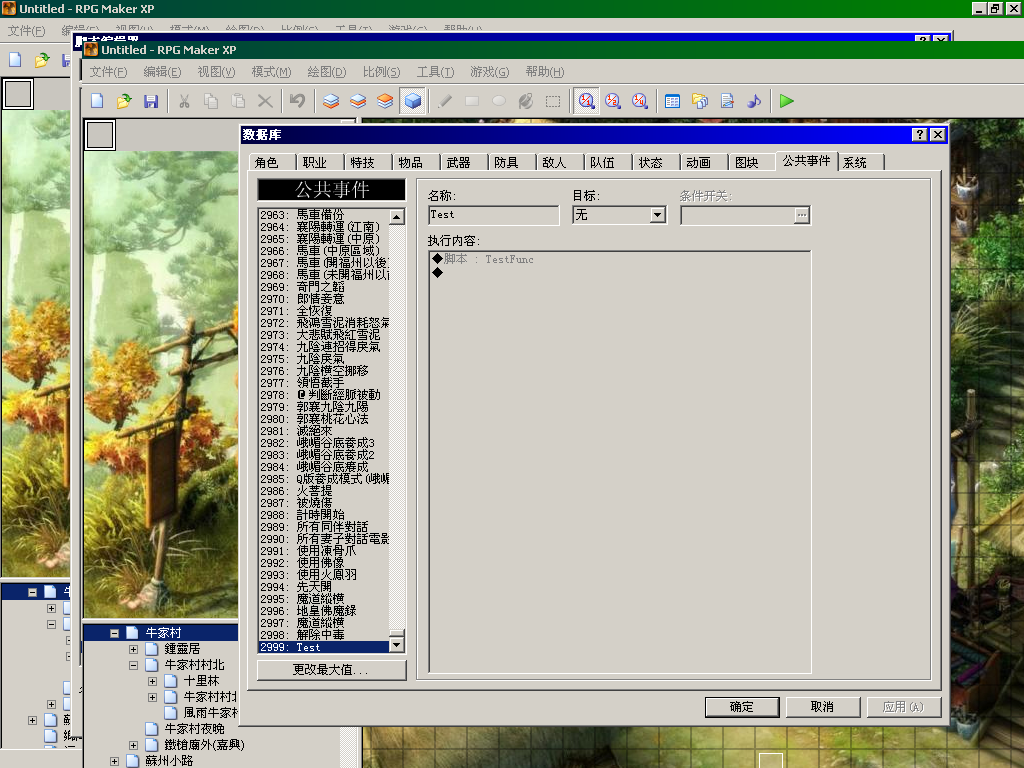Click the 确定 button
Viewport: 1024px width, 768px height.
742,707
